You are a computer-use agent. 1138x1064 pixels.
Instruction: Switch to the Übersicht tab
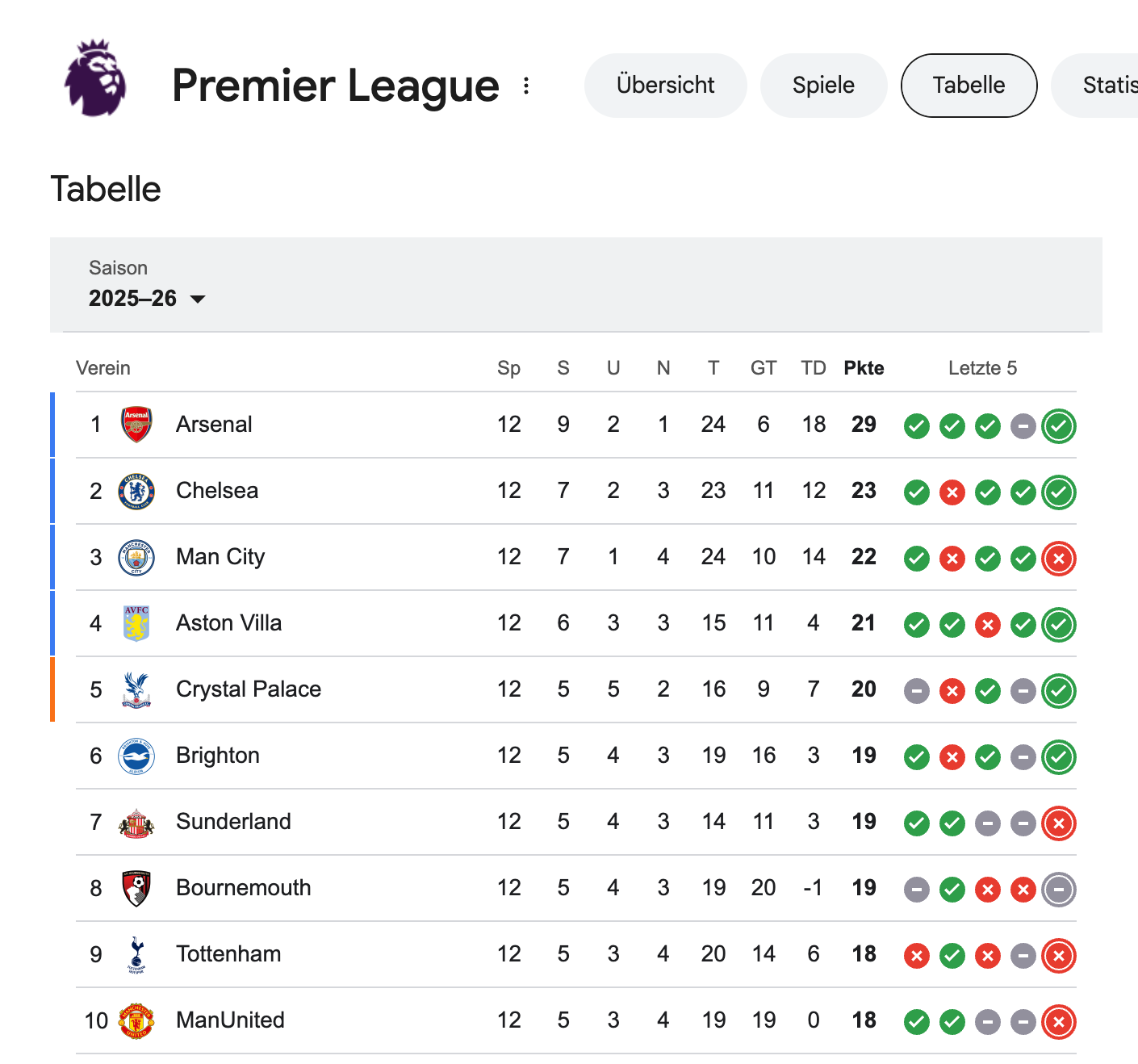coord(665,86)
